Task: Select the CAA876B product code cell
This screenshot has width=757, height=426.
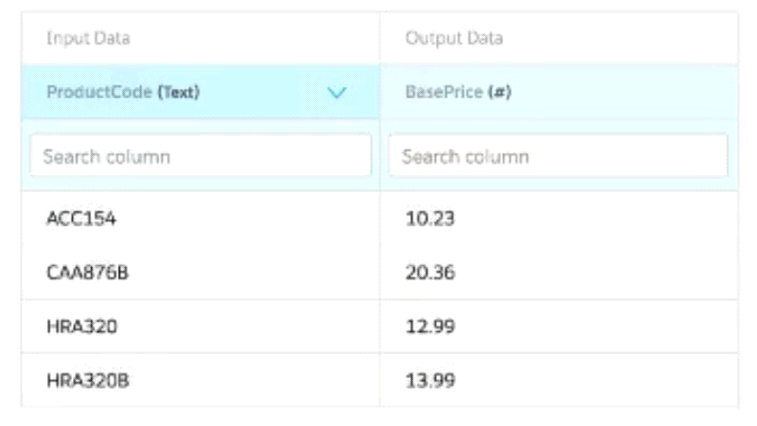Action: pos(88,272)
